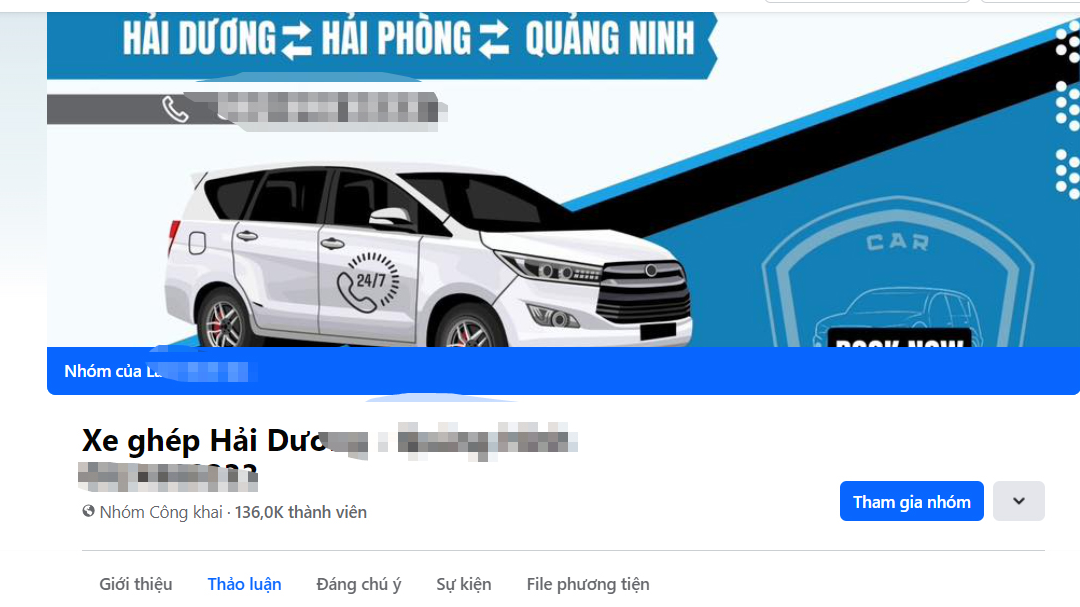Image resolution: width=1080 pixels, height=607 pixels.
Task: Click the CAR shield badge emblem
Action: click(x=897, y=274)
